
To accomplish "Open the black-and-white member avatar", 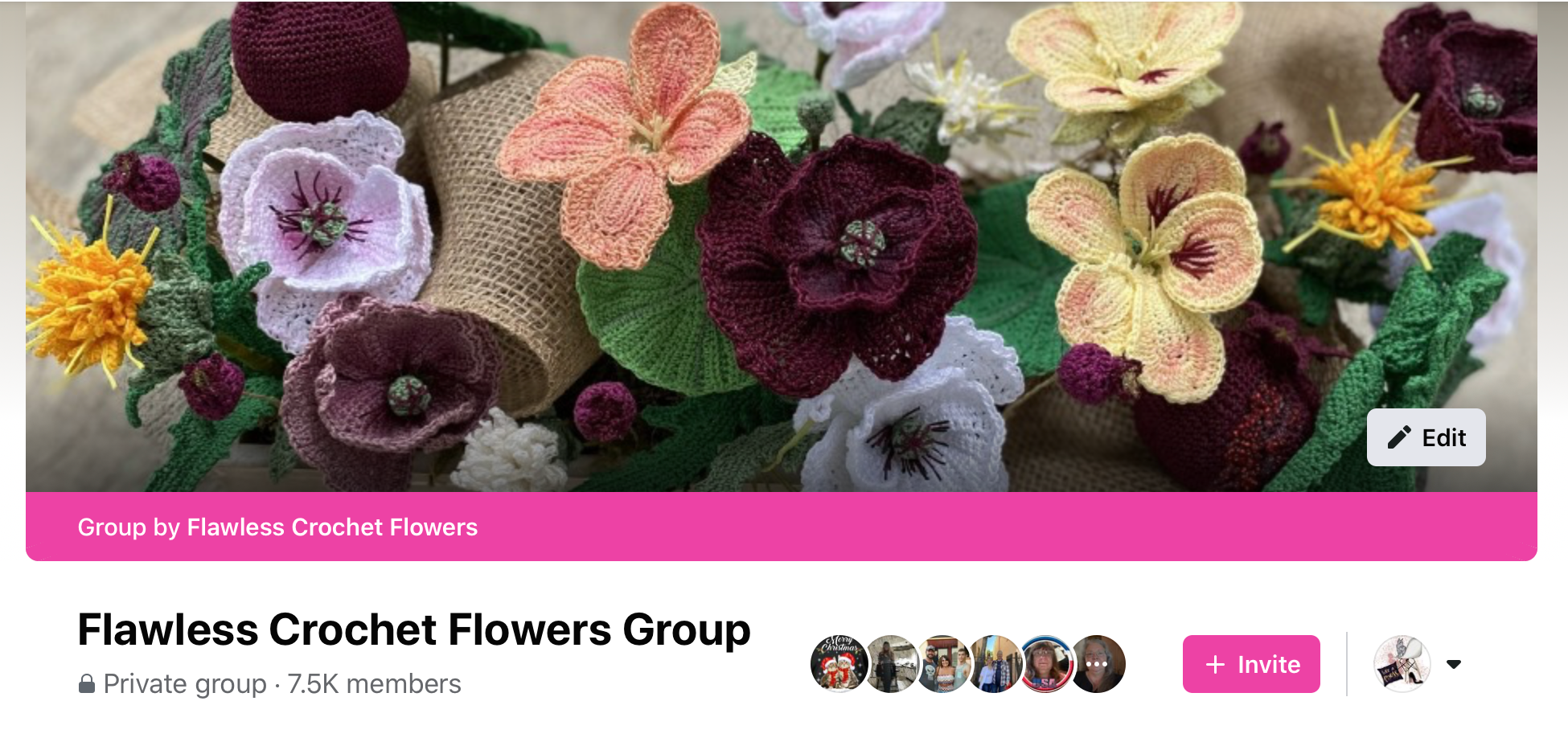I will 890,664.
